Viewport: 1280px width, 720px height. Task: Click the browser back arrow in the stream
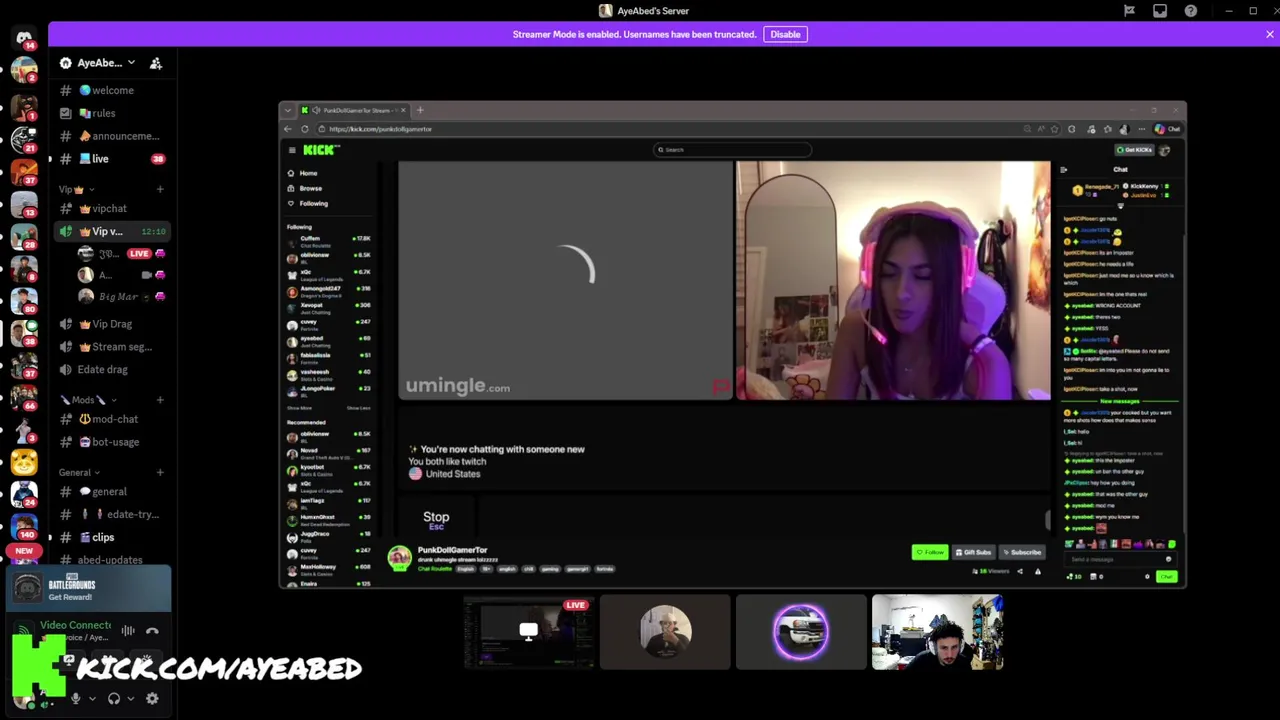[x=288, y=129]
